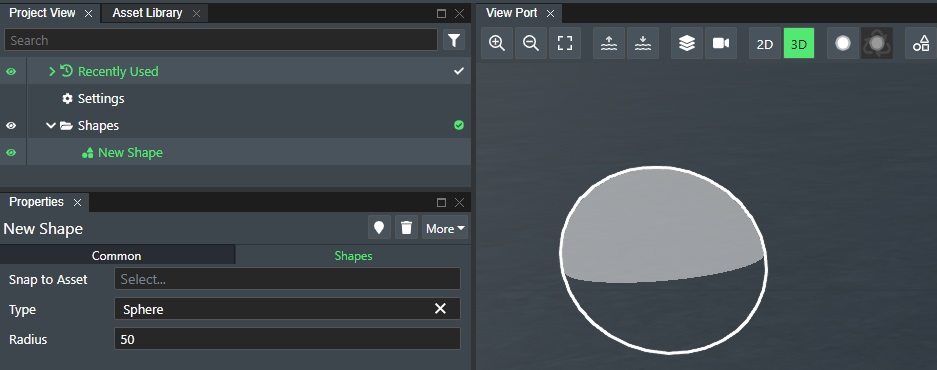The width and height of the screenshot is (937, 370).
Task: Click the location pin icon button
Action: pyautogui.click(x=379, y=228)
